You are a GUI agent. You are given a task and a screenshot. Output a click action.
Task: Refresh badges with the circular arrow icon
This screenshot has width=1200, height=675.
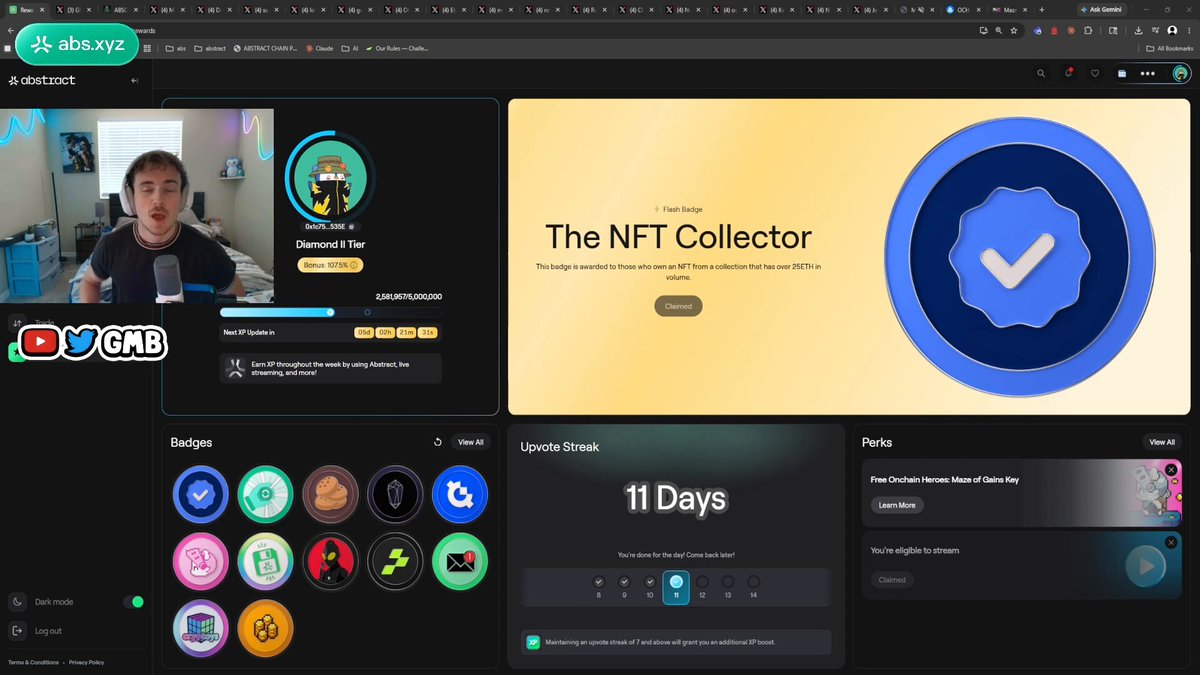(437, 442)
